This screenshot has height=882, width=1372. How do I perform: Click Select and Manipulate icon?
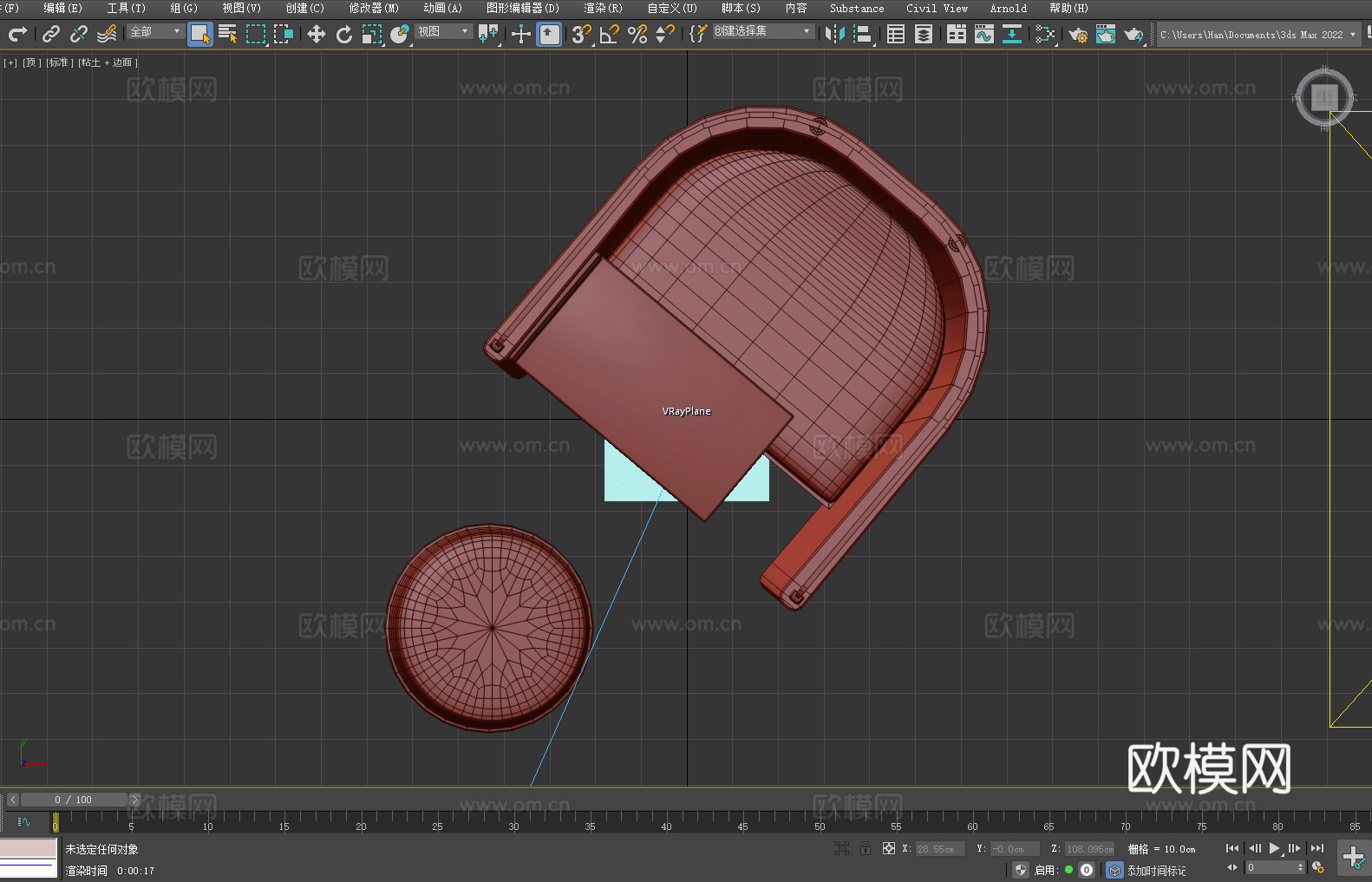coord(520,34)
